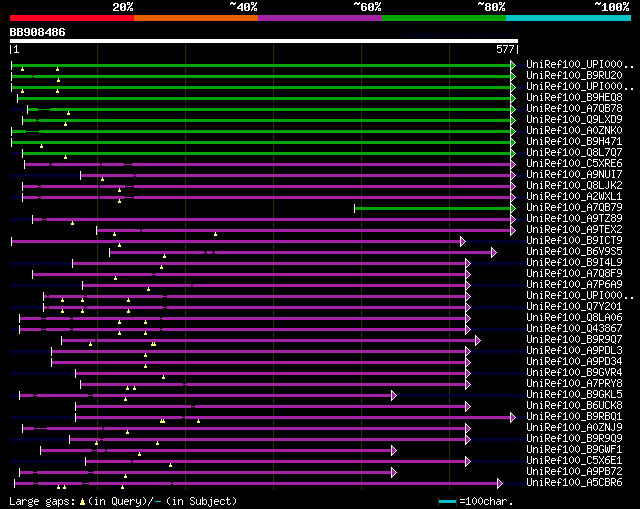Select the UniRef100_B9ICT9 label
This screenshot has height=509, width=640.
point(574,241)
